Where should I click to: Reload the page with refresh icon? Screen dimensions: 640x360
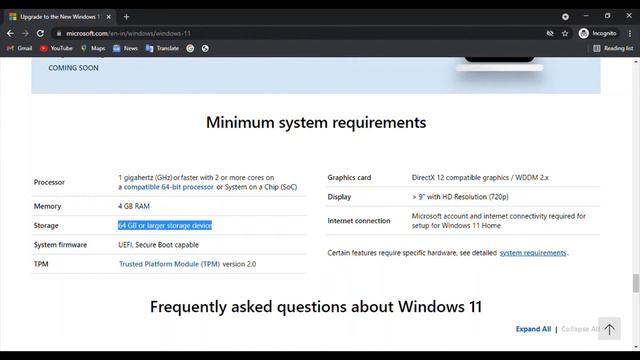point(40,33)
